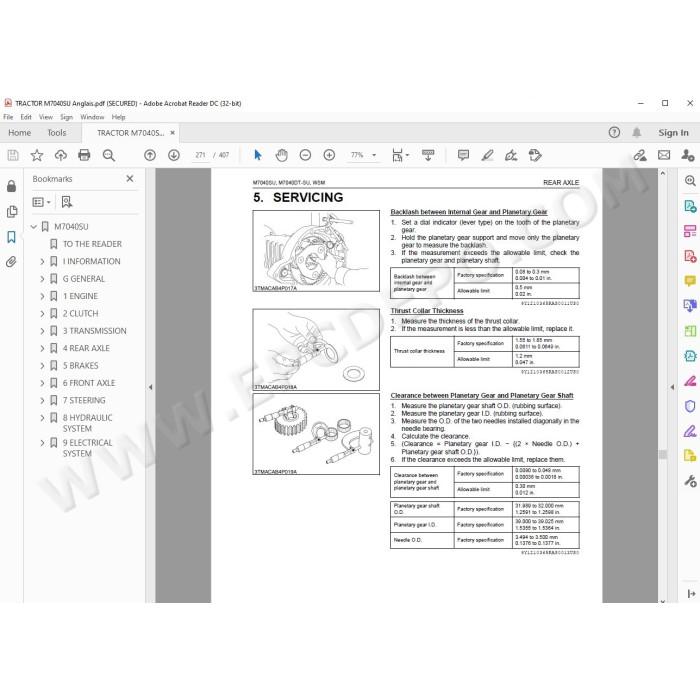Jump to 6 FRONT AXLE bookmark
This screenshot has height=700, width=700.
[x=89, y=383]
